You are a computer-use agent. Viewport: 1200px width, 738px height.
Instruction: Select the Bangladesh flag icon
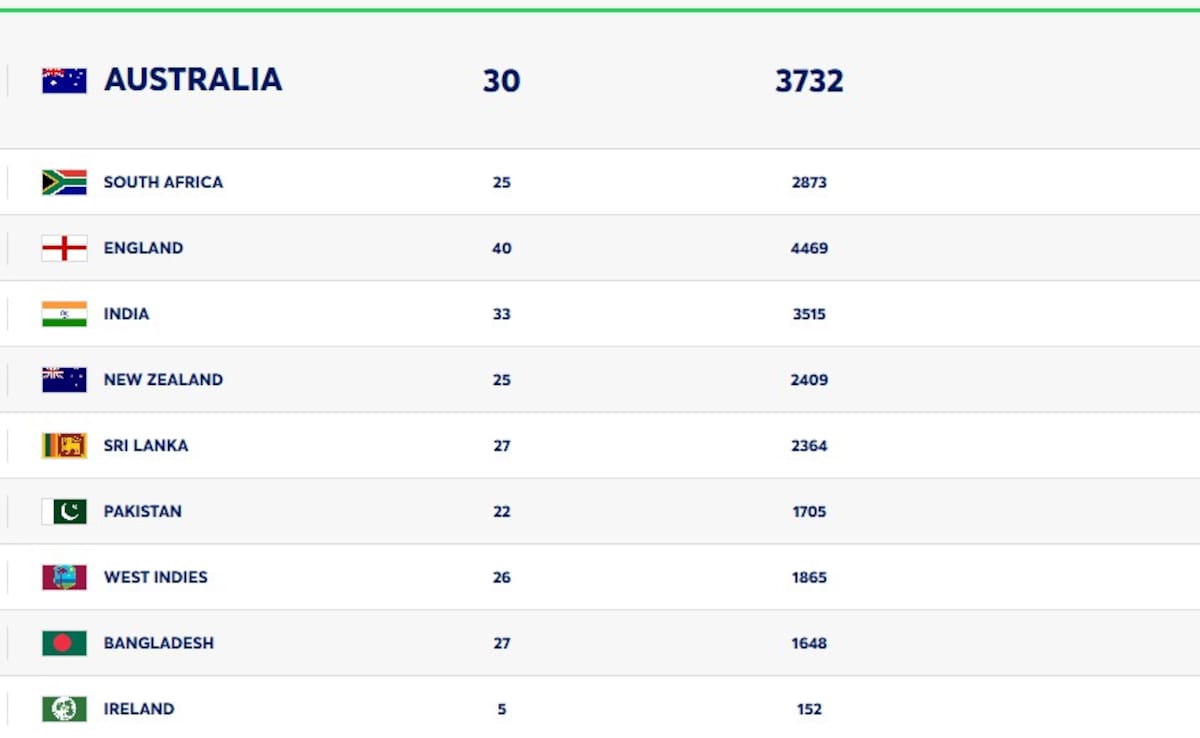pyautogui.click(x=64, y=643)
